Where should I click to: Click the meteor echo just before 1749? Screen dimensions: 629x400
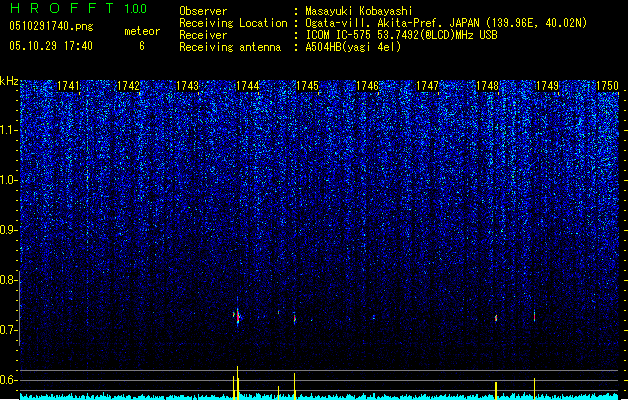click(534, 317)
